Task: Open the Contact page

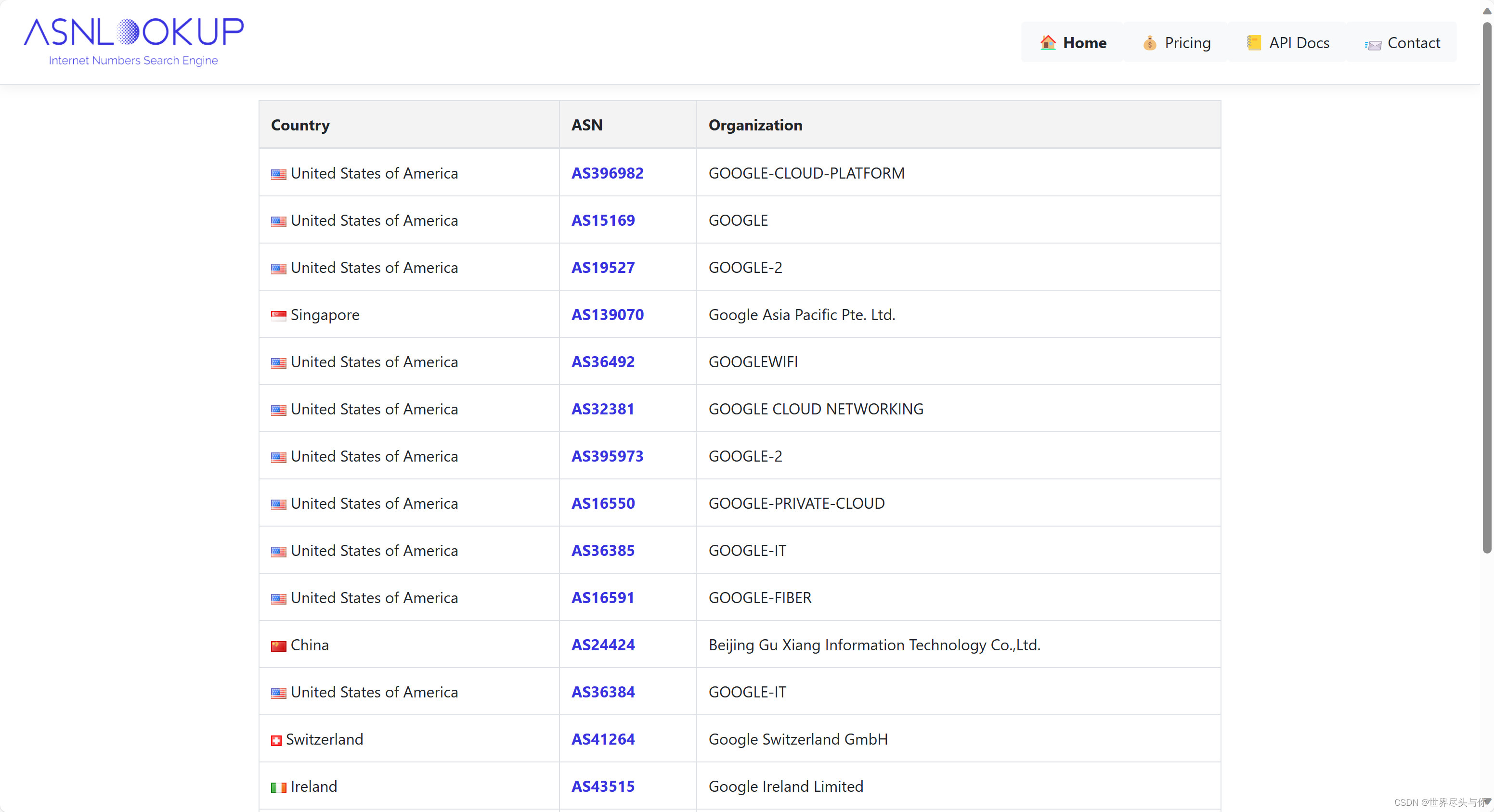Action: point(1403,43)
